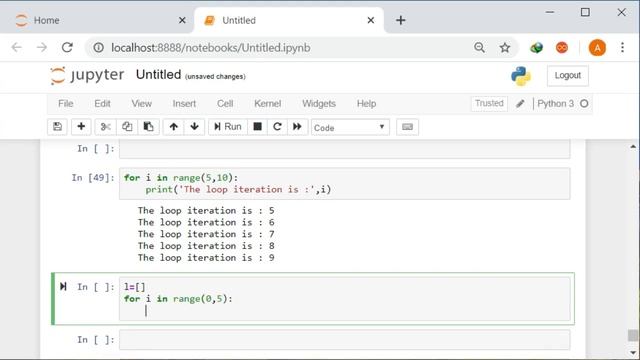The height and width of the screenshot is (360, 640).
Task: Open the Insert menu
Action: pos(184,104)
